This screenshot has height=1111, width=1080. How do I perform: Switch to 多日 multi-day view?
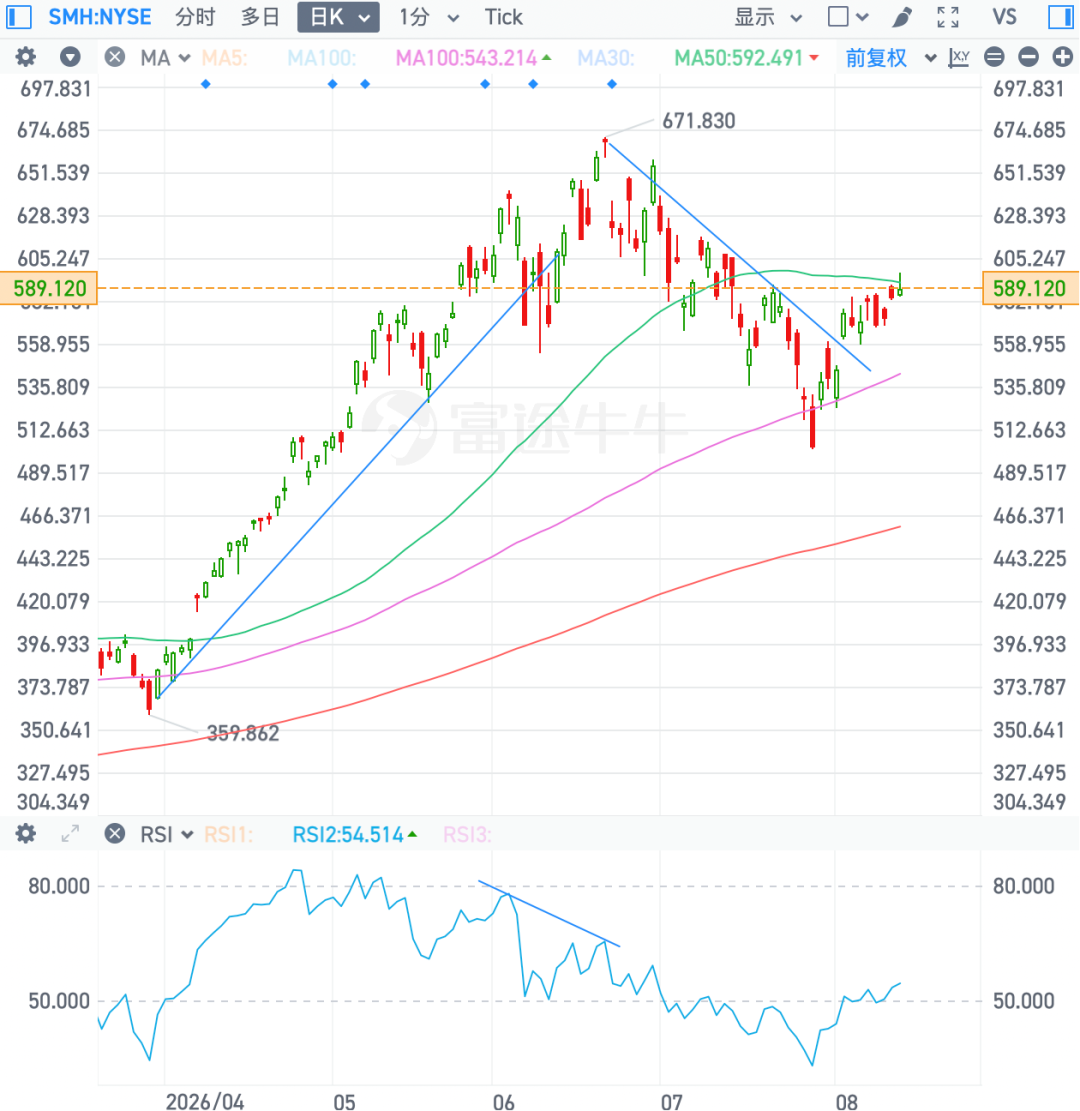tap(260, 16)
